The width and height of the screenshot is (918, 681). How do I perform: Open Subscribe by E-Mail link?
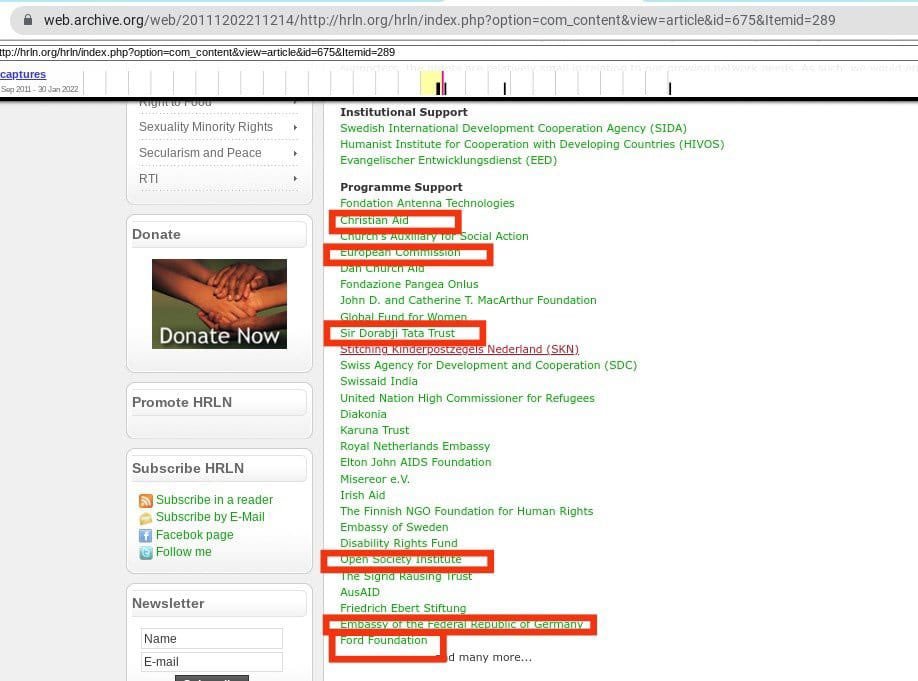210,517
